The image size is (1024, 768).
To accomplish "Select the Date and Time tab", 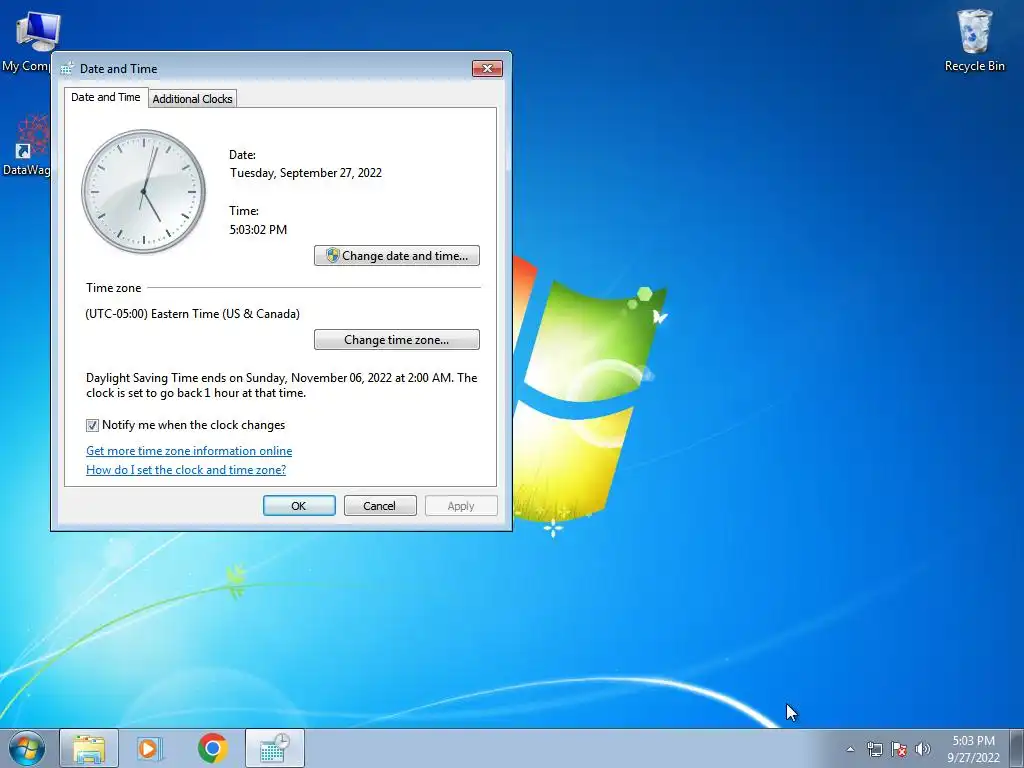I will pos(106,97).
